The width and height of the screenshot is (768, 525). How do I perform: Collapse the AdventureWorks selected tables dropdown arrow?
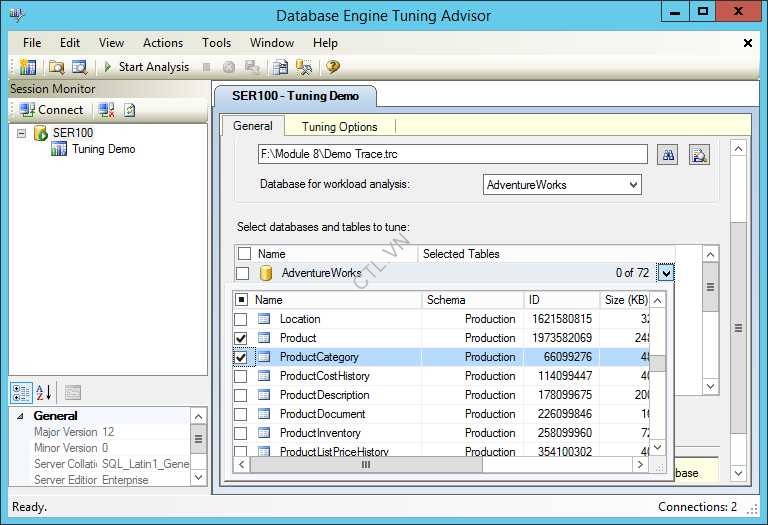666,273
